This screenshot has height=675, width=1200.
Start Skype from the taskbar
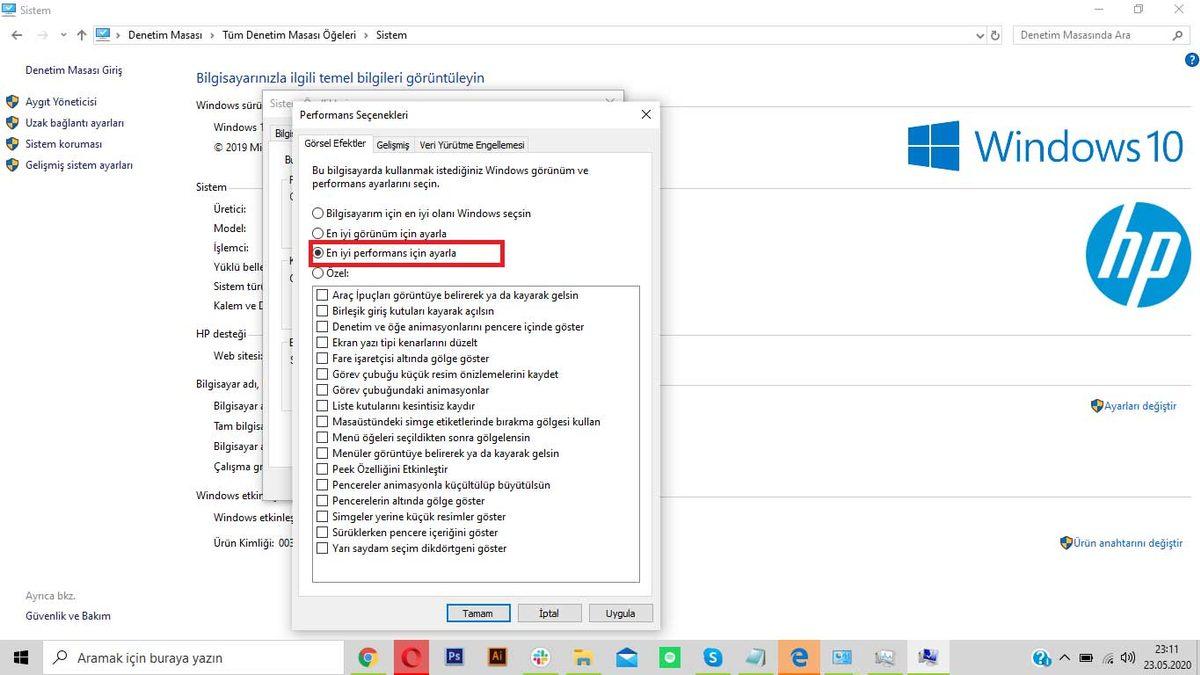click(713, 657)
